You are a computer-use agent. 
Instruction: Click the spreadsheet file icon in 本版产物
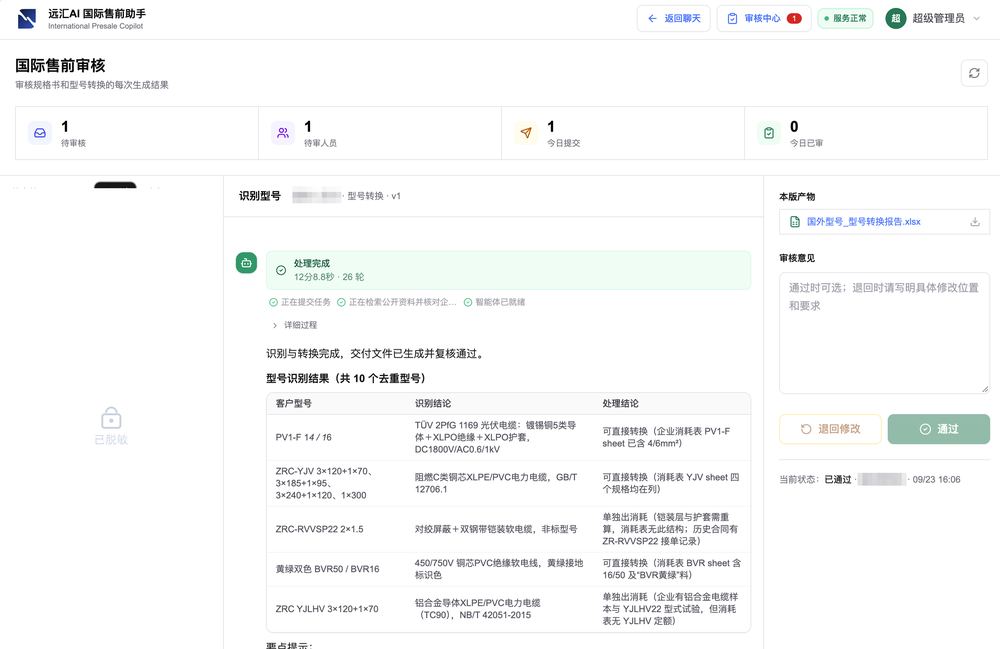(x=795, y=222)
